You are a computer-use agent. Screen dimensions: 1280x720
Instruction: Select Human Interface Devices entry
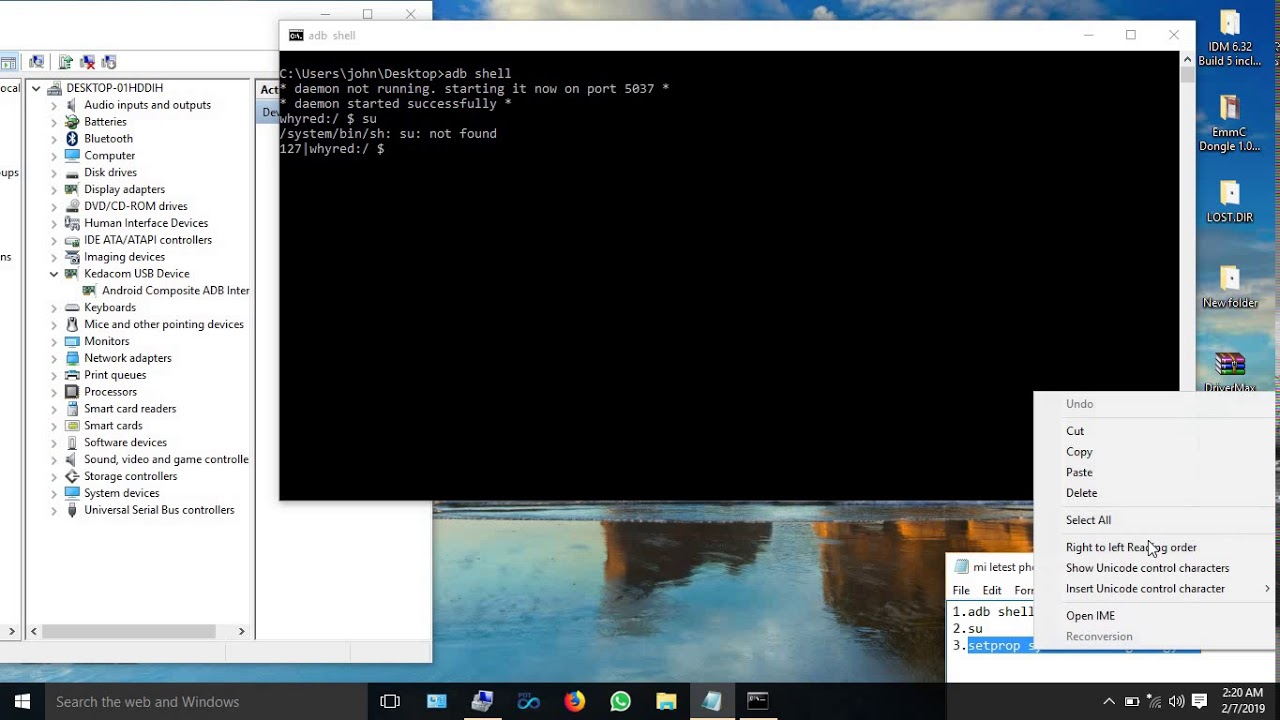coord(146,223)
